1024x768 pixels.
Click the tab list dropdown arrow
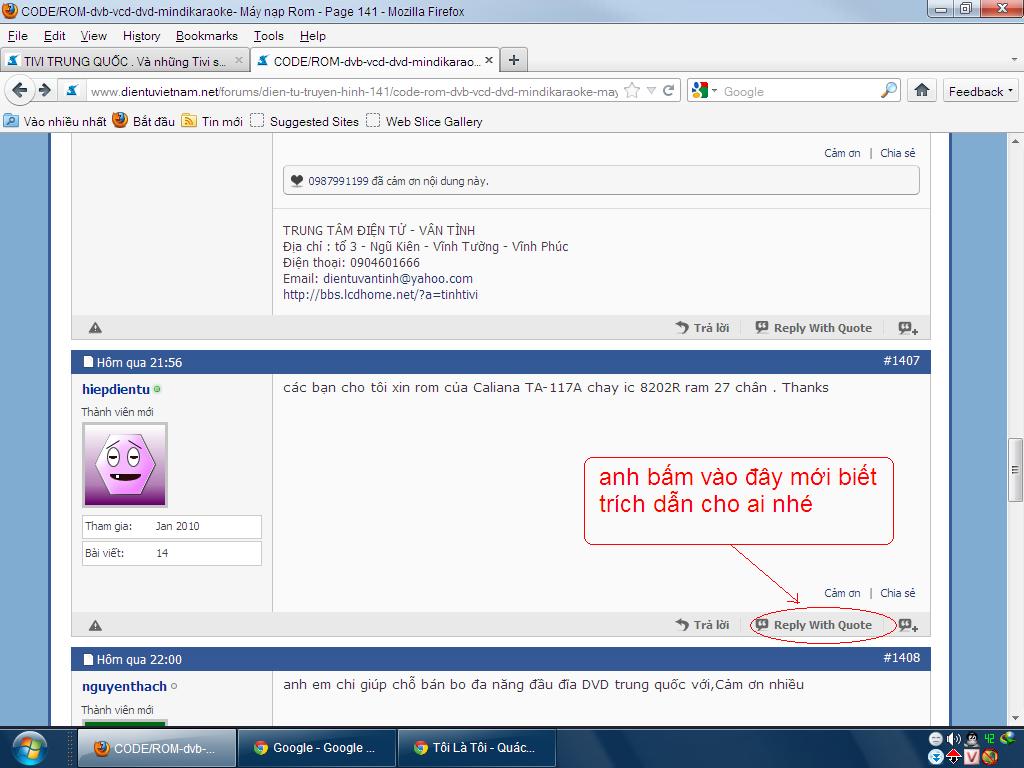pyautogui.click(x=1014, y=60)
